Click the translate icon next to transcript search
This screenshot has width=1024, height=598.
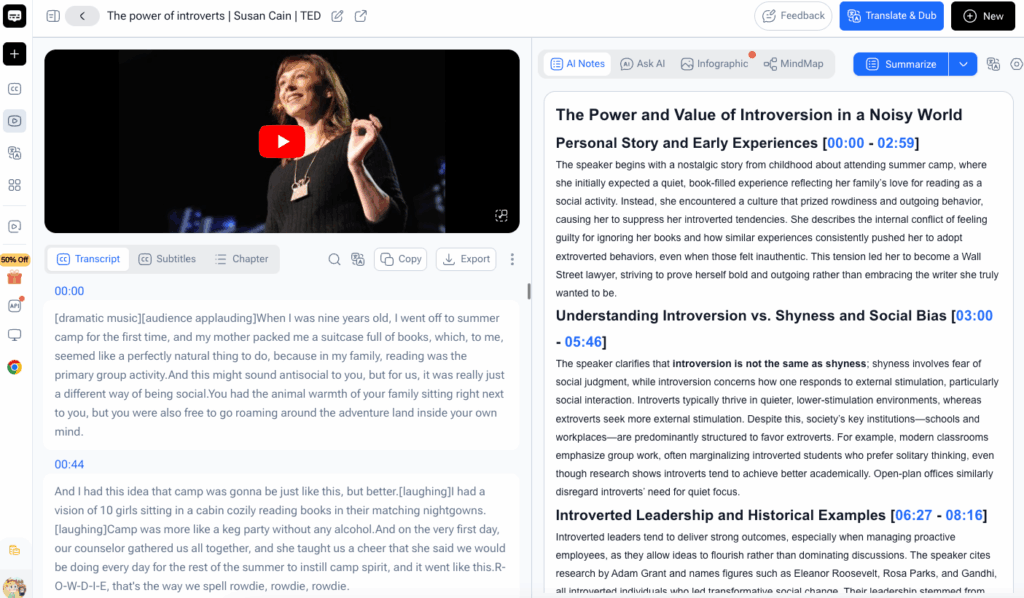(358, 259)
